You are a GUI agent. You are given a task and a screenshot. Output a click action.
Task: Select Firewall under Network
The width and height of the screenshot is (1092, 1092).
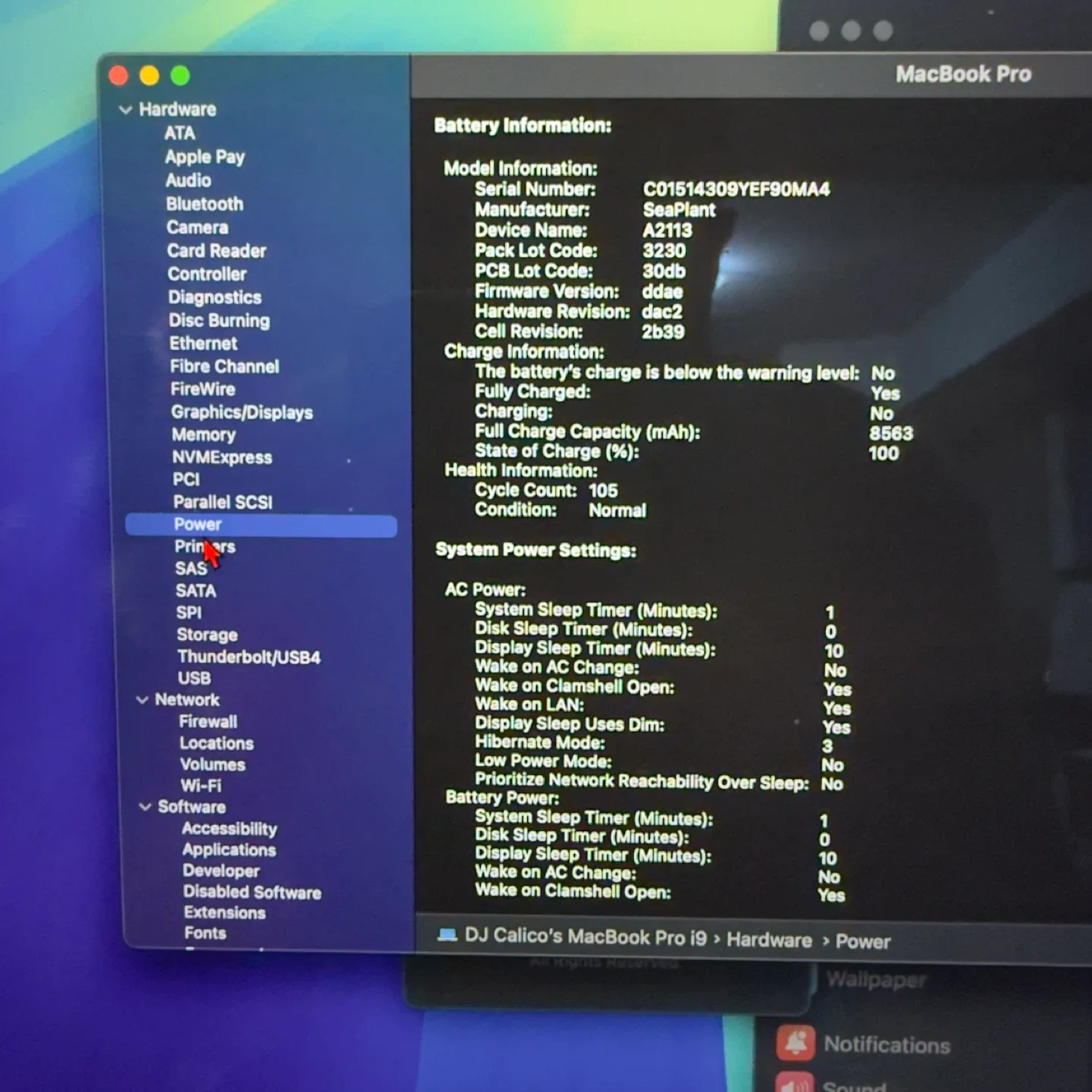coord(208,722)
